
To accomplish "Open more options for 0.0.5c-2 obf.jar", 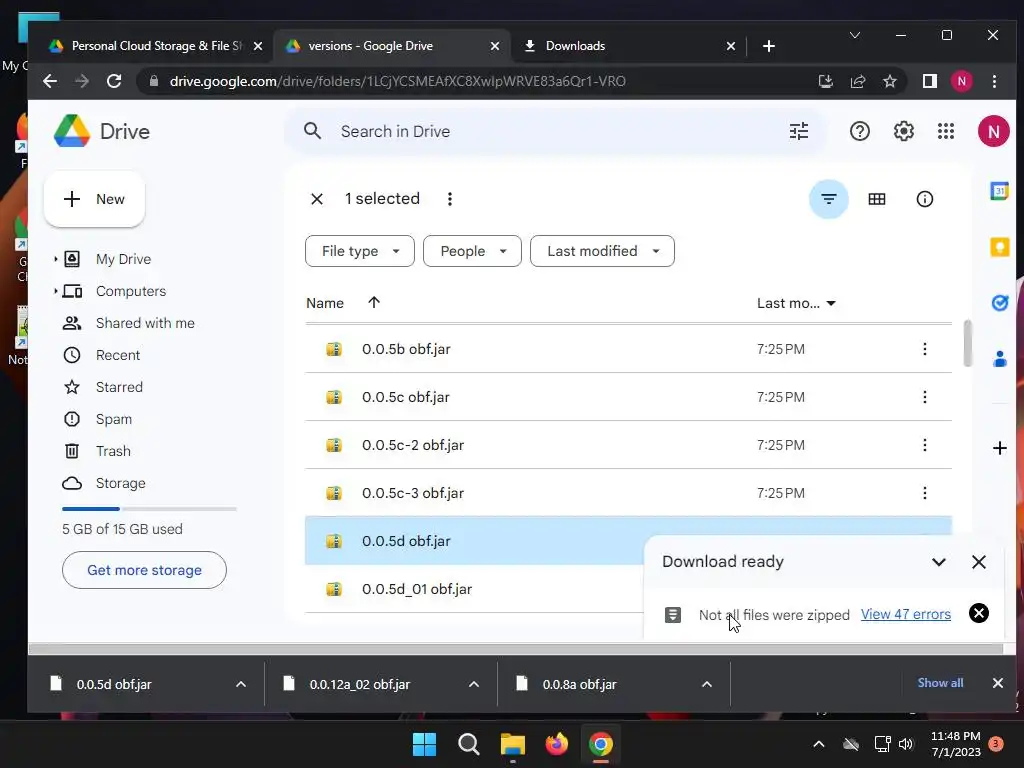I will [924, 445].
